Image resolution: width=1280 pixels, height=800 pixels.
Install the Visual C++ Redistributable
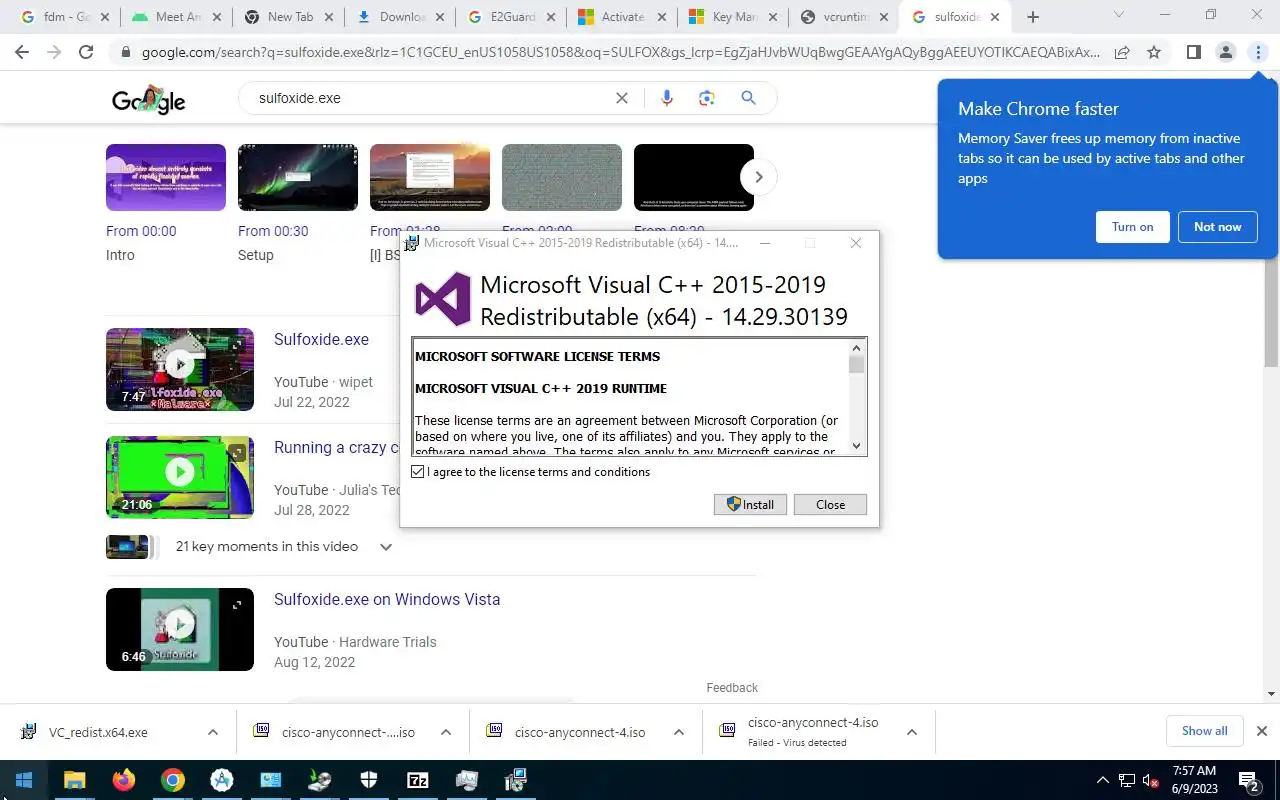point(750,504)
